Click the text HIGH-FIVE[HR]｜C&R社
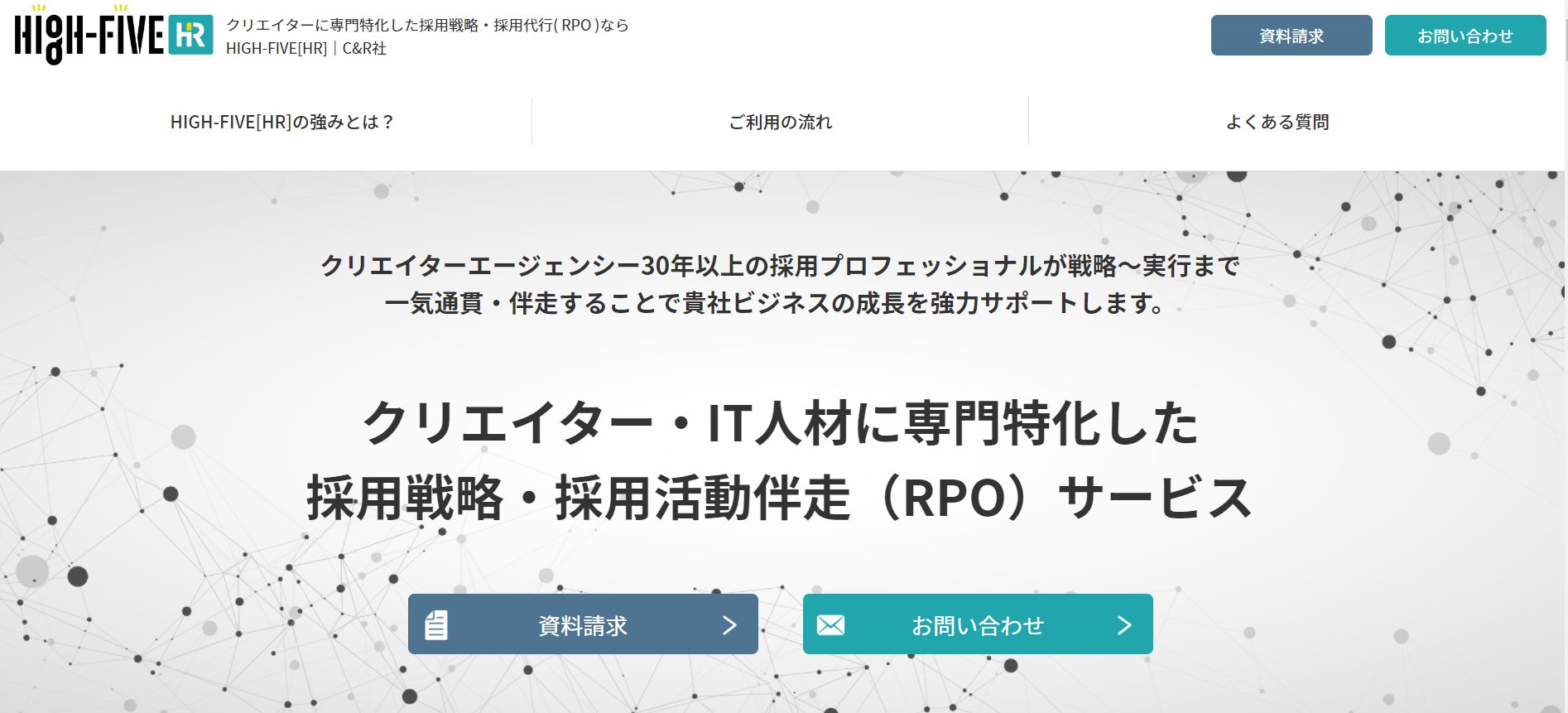1568x713 pixels. [306, 48]
